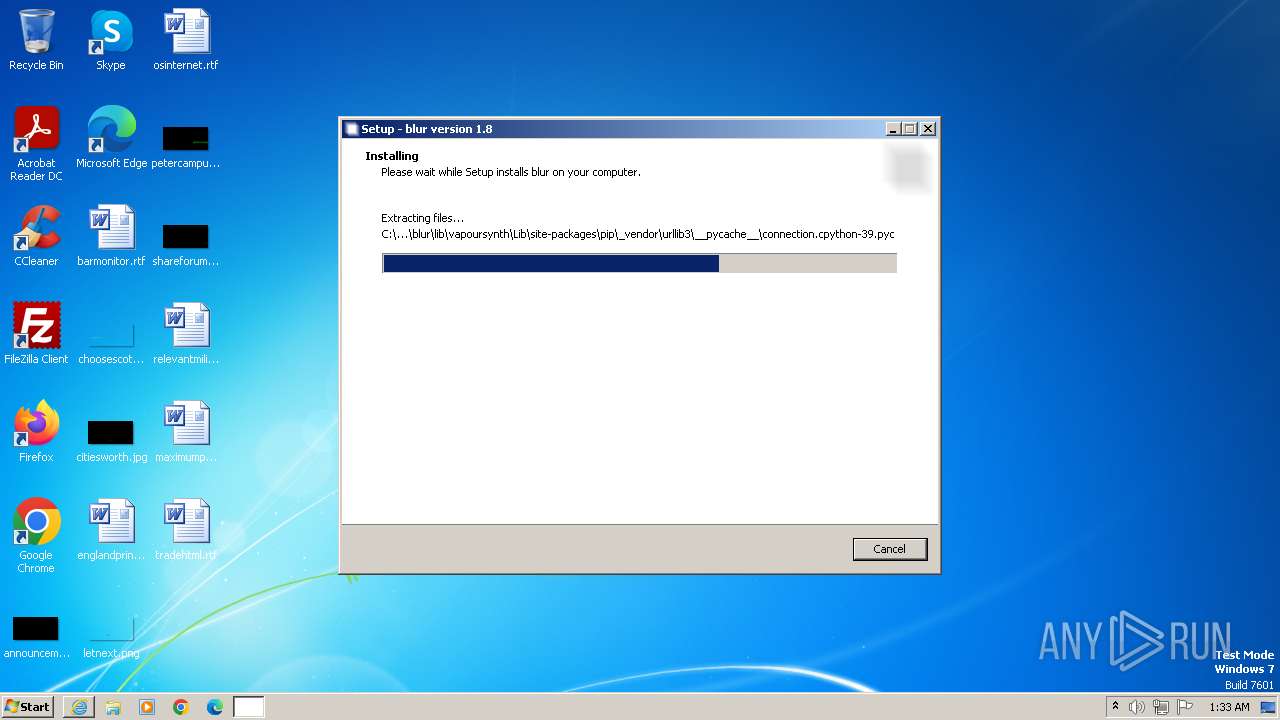The height and width of the screenshot is (720, 1280).
Task: Open Edge from the taskbar
Action: click(215, 707)
